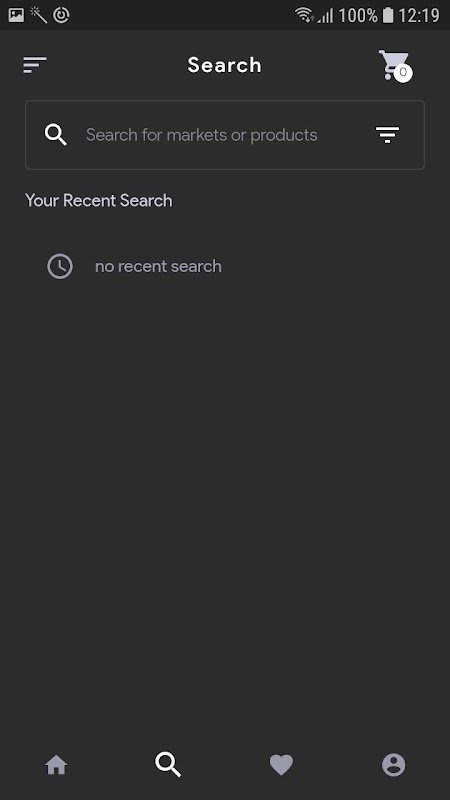The width and height of the screenshot is (450, 800).
Task: Tap the 'Search' page title
Action: point(224,65)
